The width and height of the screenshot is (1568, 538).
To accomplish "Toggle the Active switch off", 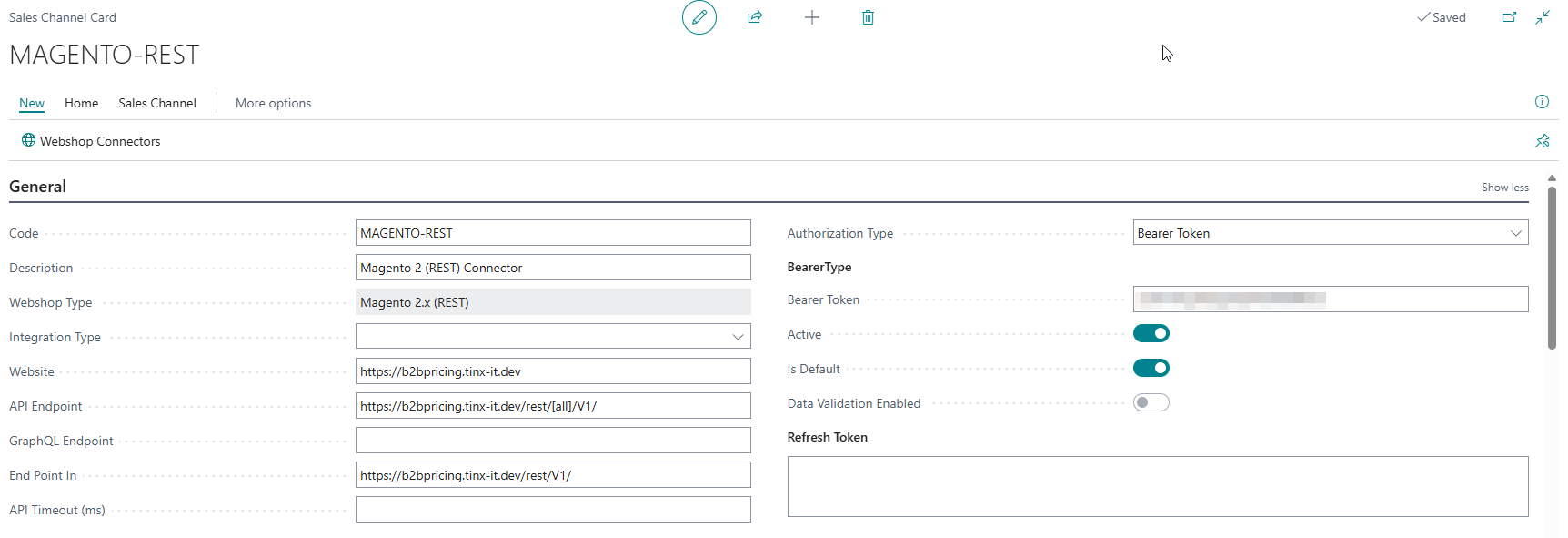I will pos(1151,333).
